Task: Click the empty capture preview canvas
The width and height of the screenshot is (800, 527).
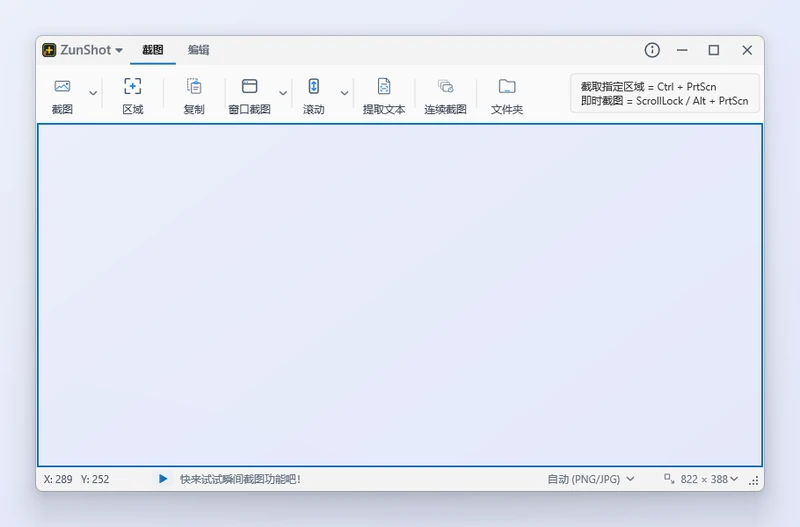Action: 400,295
